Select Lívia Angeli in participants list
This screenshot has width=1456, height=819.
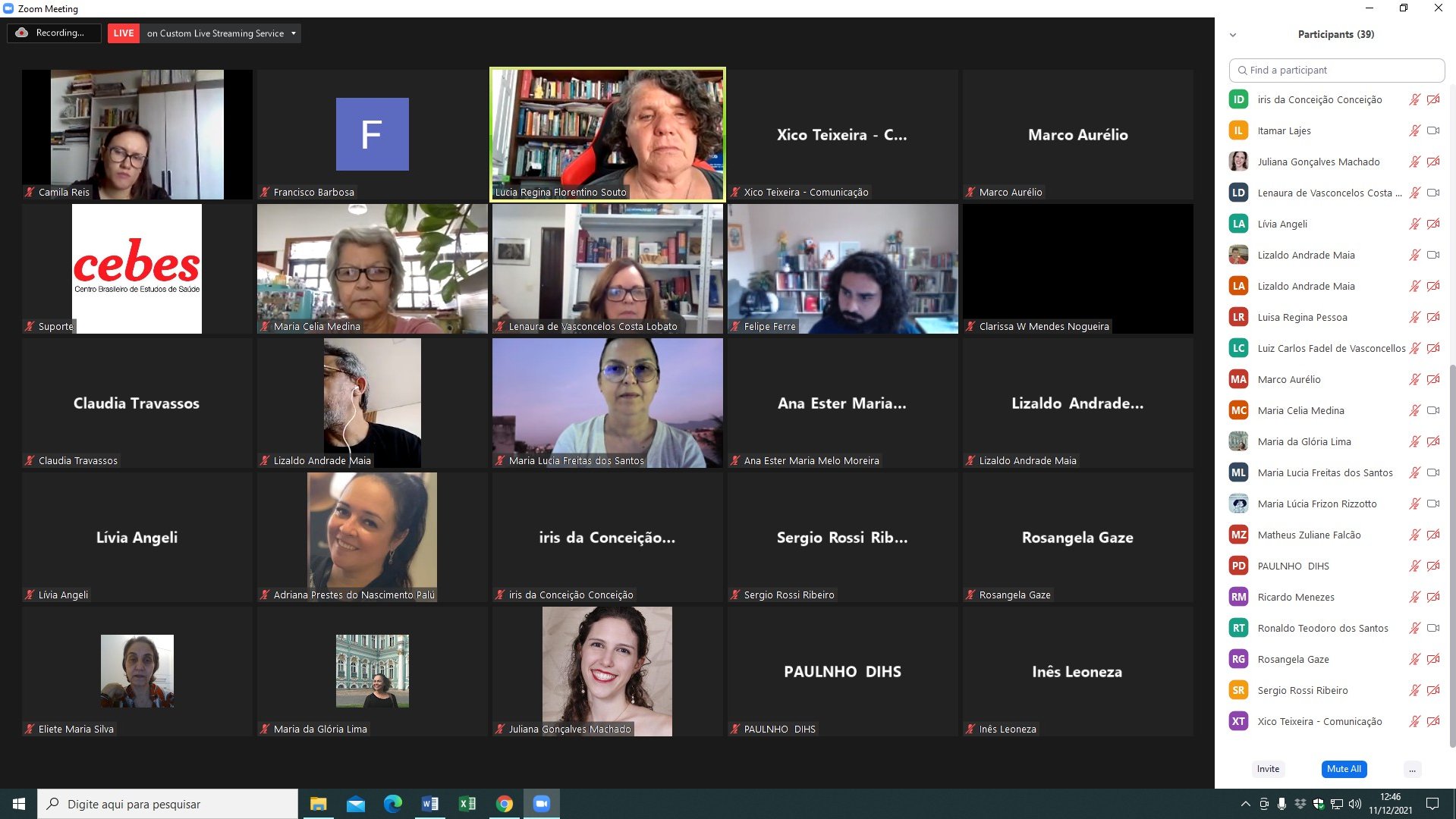click(1282, 224)
